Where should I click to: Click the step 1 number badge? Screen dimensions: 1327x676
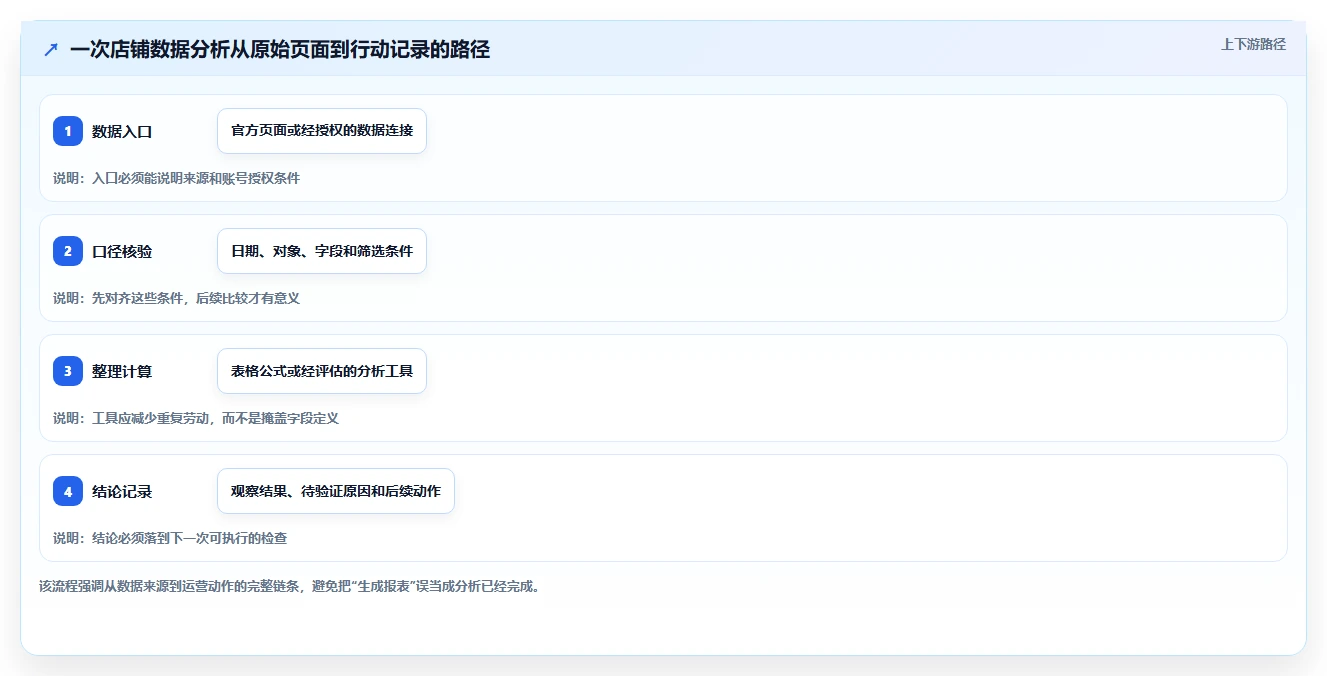(x=68, y=131)
